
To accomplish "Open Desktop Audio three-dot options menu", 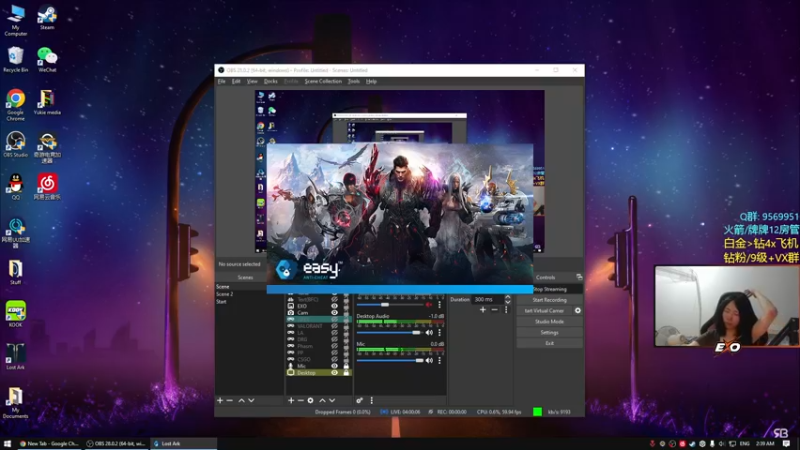I will pos(439,333).
